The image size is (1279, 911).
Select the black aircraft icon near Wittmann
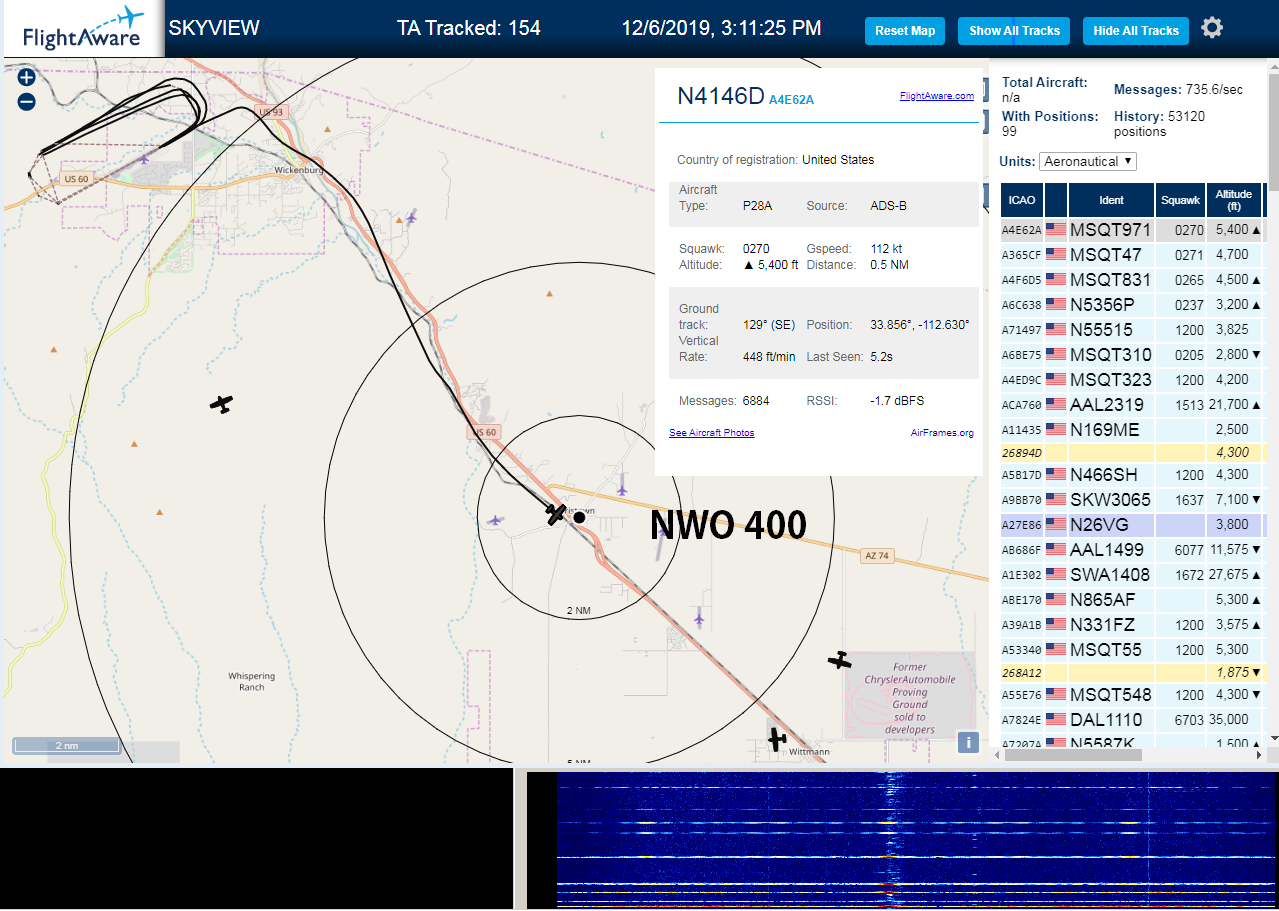[777, 739]
